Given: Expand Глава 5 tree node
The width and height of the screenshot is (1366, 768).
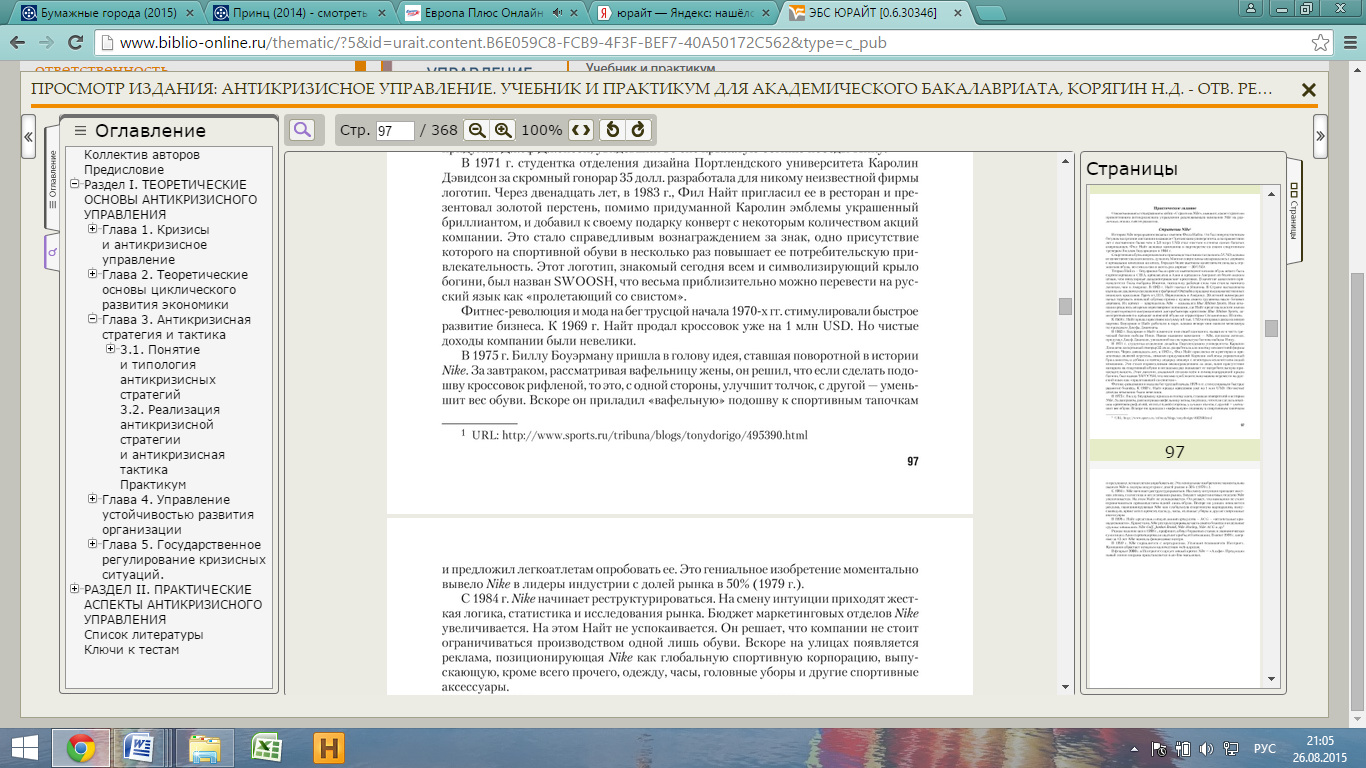Looking at the screenshot, I should coord(93,545).
